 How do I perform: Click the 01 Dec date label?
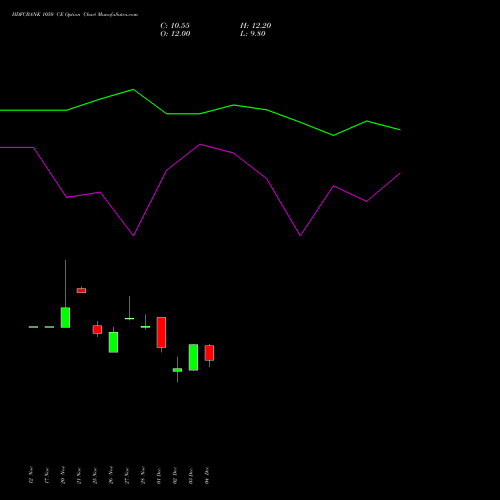(x=159, y=475)
